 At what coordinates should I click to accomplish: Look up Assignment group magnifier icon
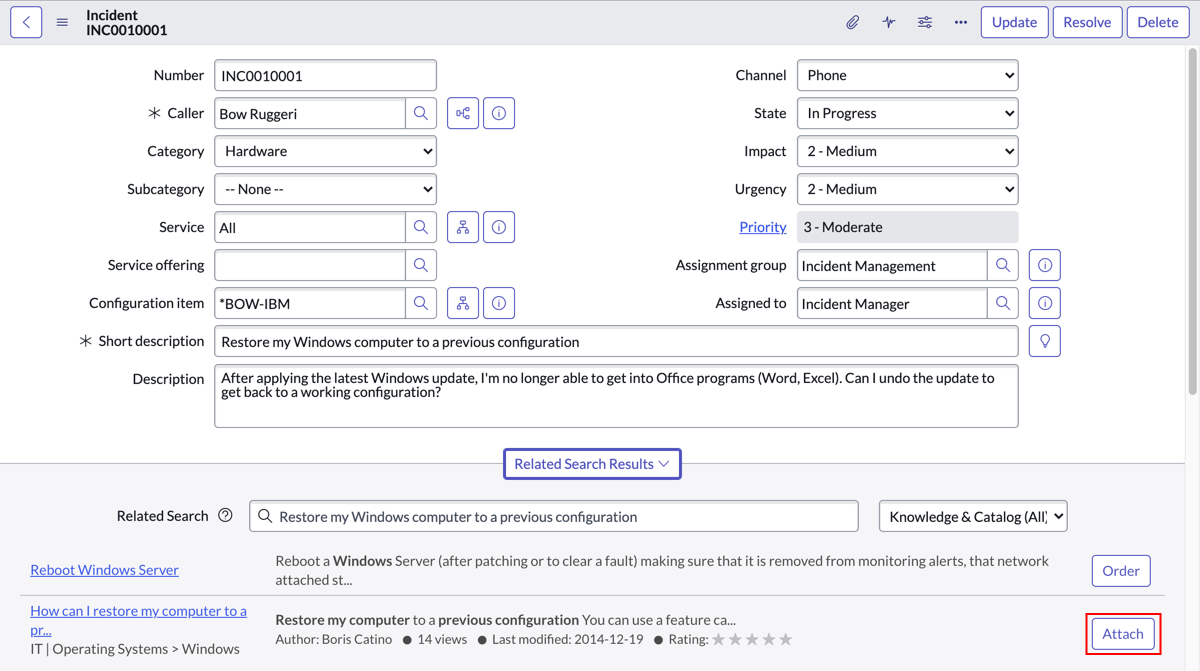[x=1003, y=265]
